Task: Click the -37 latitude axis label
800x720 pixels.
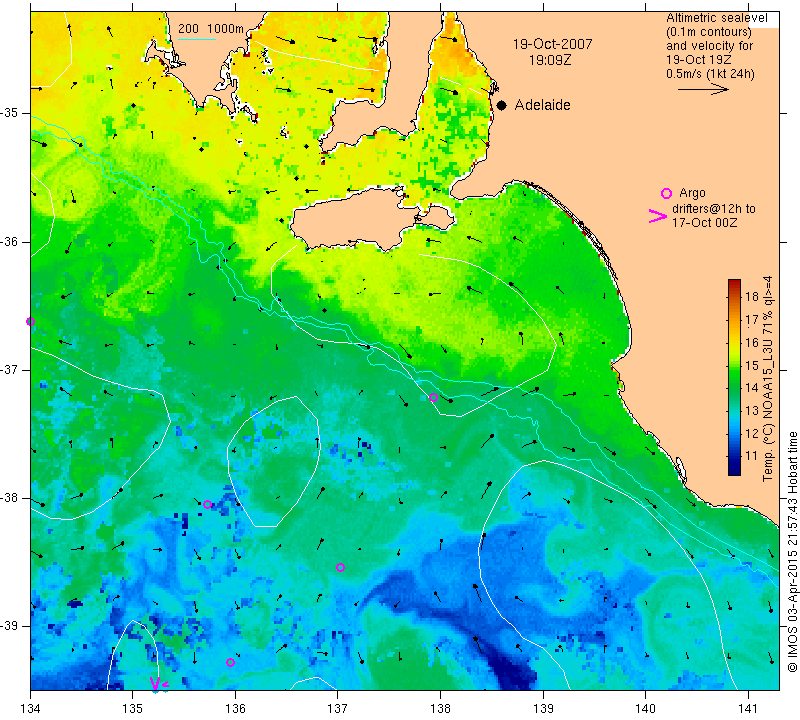Action: (10, 369)
